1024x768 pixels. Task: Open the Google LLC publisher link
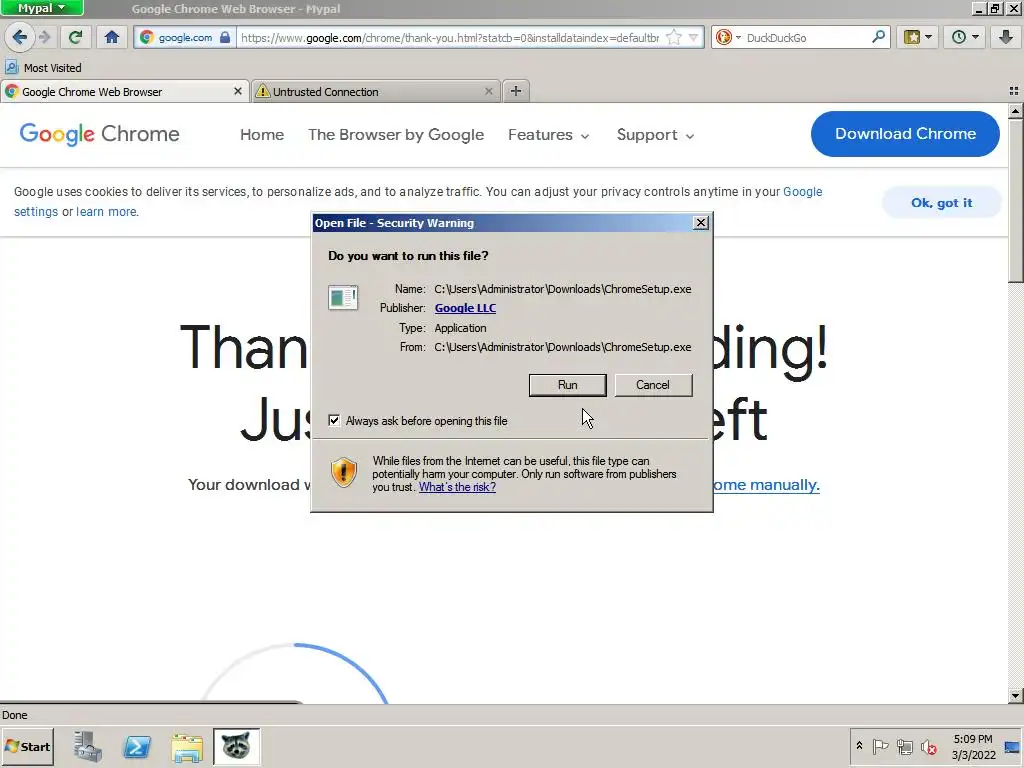pos(465,308)
